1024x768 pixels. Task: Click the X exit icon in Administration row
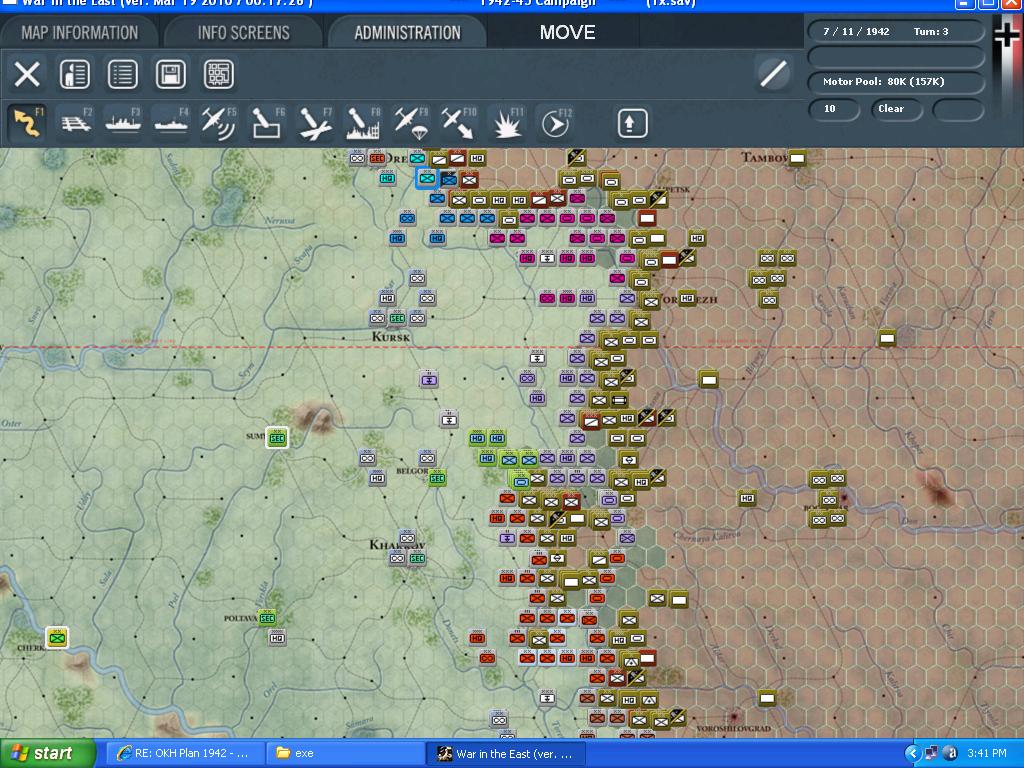pos(27,74)
